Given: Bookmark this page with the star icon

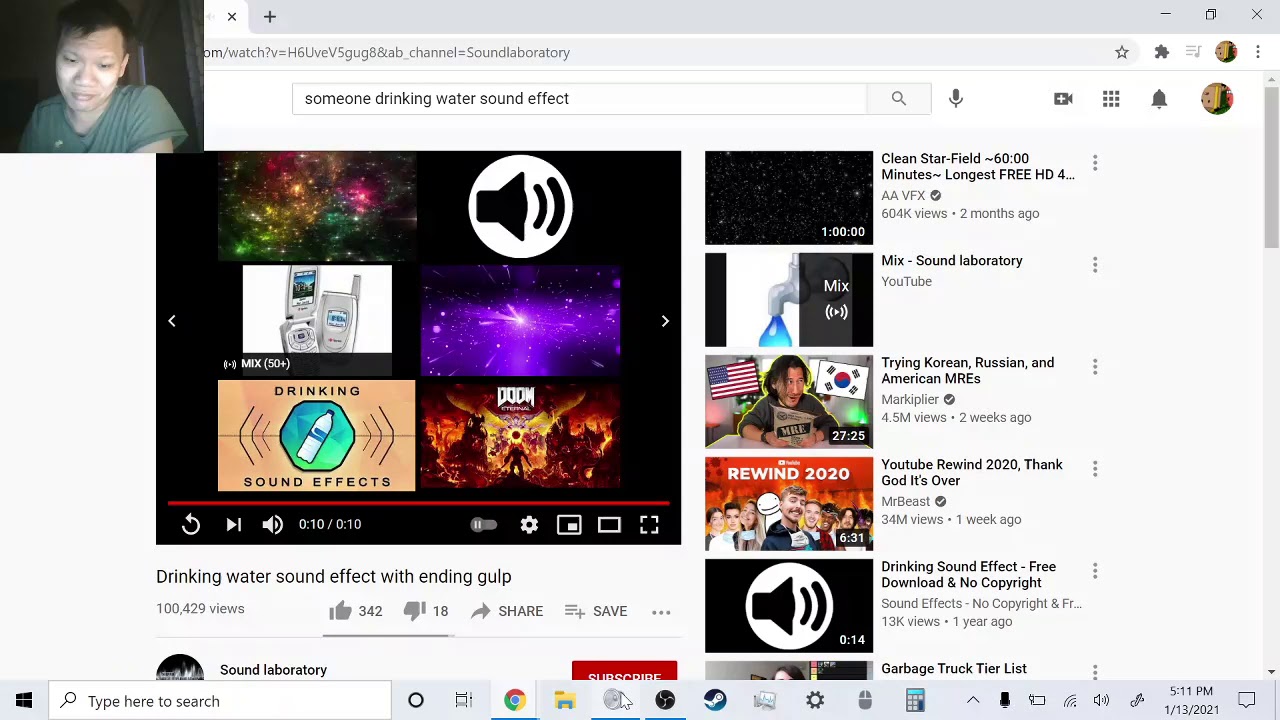Looking at the screenshot, I should [x=1122, y=52].
